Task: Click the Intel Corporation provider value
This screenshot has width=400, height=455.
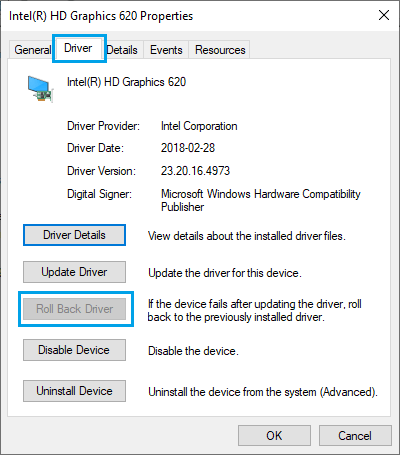Action: point(199,126)
